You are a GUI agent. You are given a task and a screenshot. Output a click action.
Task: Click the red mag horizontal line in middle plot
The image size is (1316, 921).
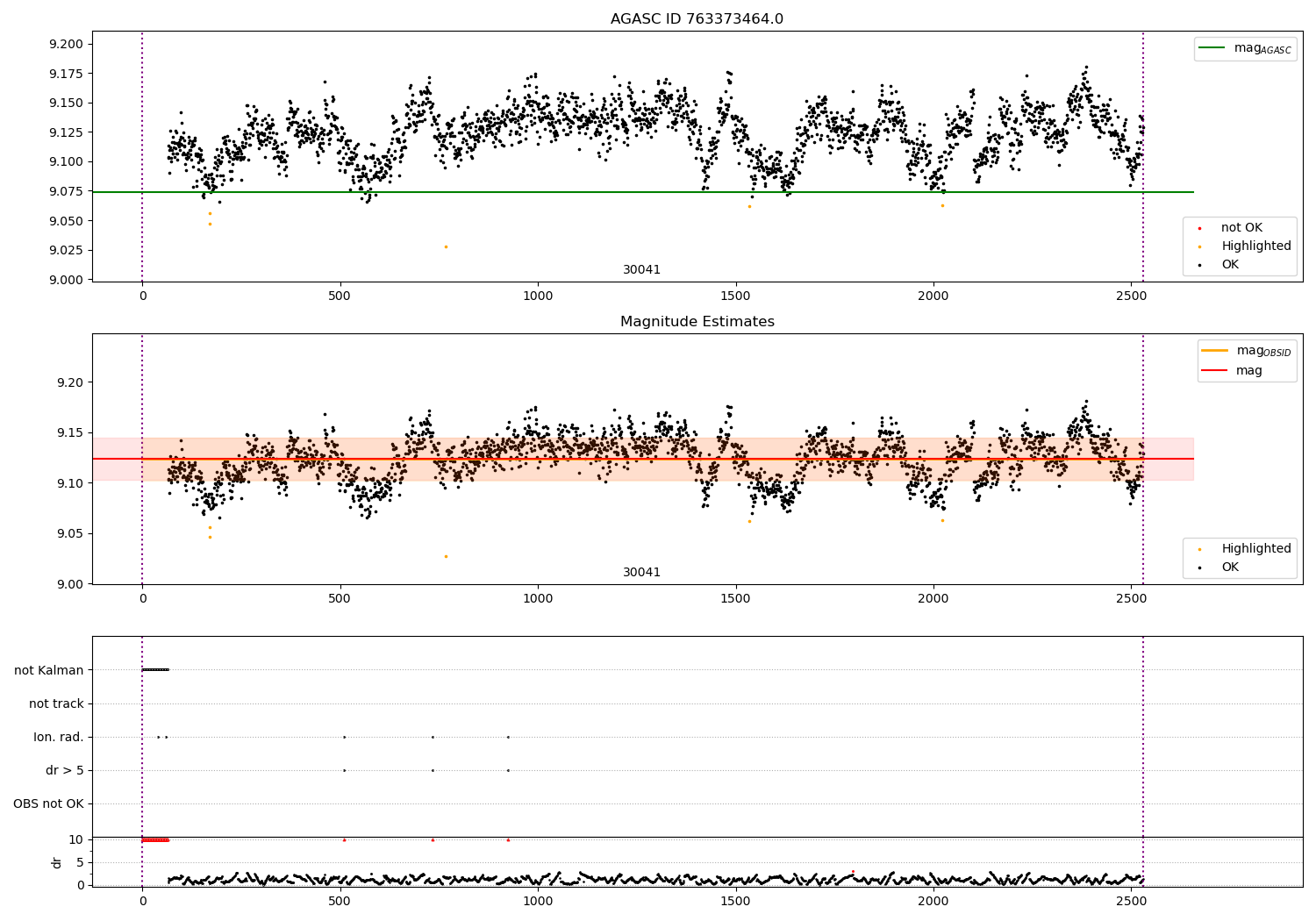[x=642, y=459]
